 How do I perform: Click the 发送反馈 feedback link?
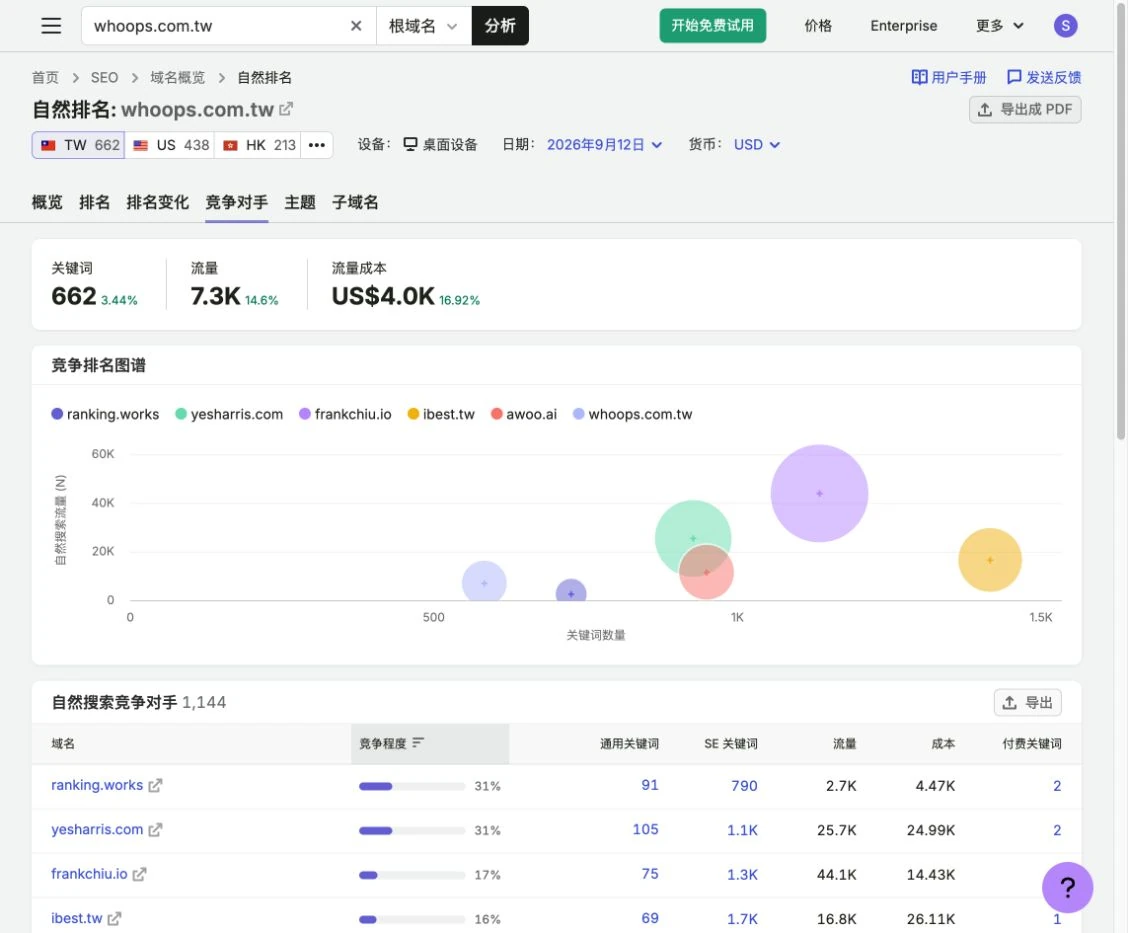tap(1044, 77)
